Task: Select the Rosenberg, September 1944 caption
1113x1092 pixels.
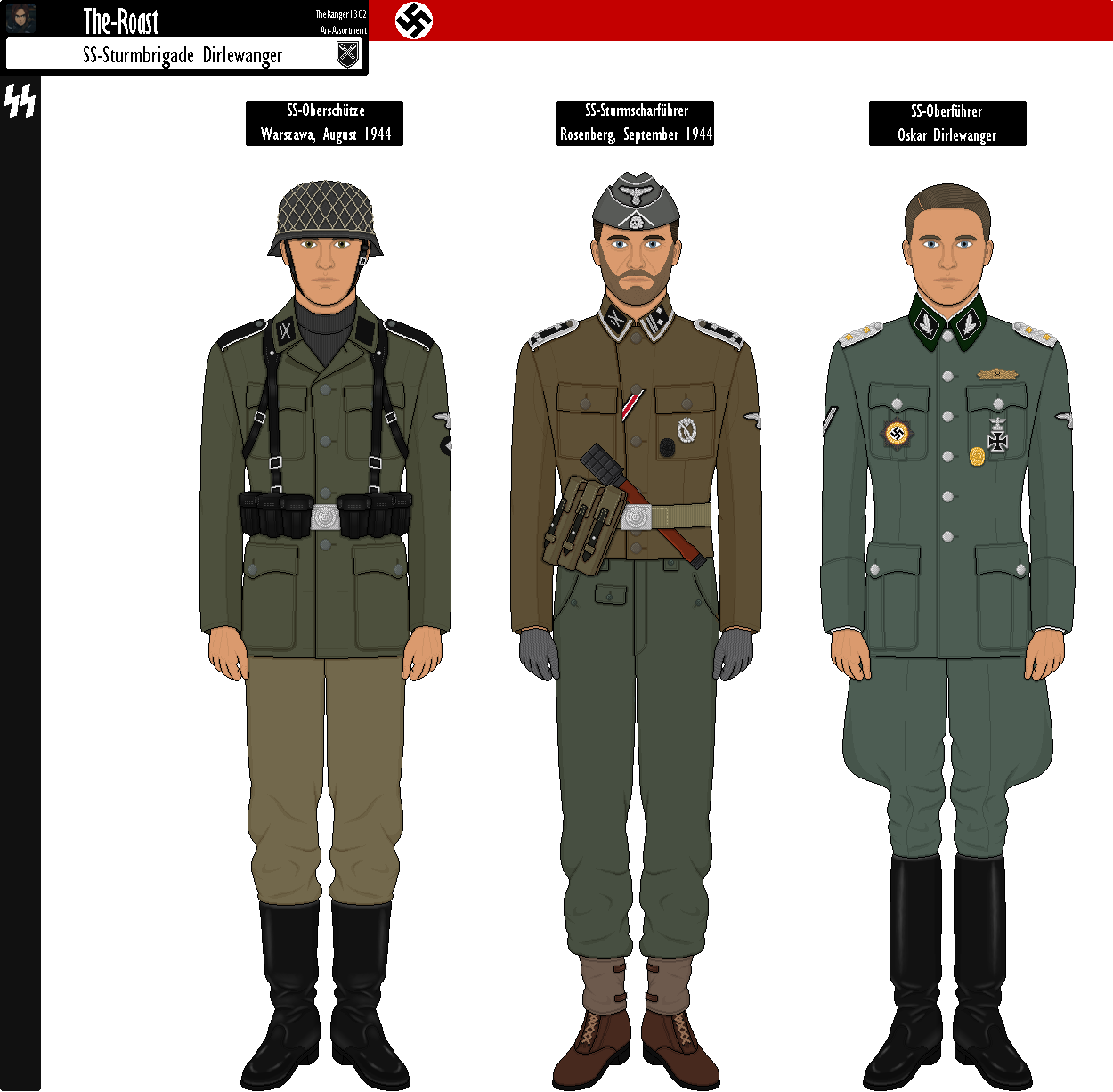Action: tap(636, 134)
